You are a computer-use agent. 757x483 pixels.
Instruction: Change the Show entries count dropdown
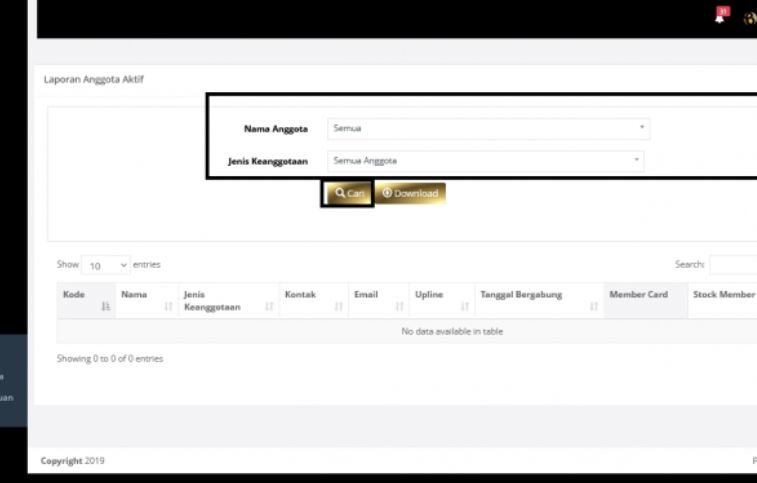pyautogui.click(x=106, y=265)
